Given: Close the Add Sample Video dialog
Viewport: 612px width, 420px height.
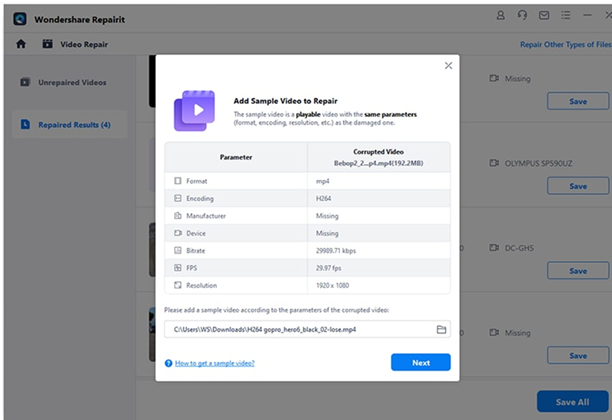Looking at the screenshot, I should click(448, 66).
